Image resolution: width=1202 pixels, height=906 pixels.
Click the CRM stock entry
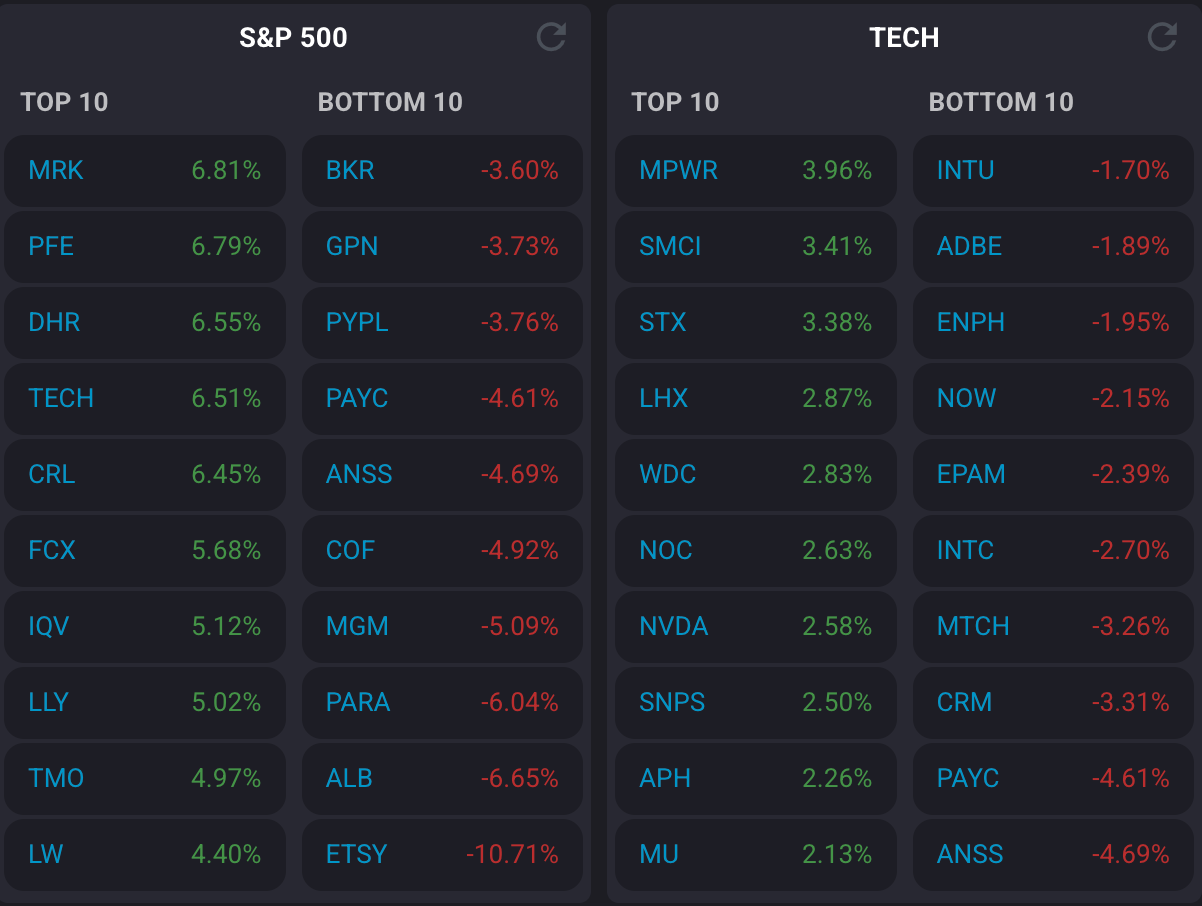click(964, 702)
